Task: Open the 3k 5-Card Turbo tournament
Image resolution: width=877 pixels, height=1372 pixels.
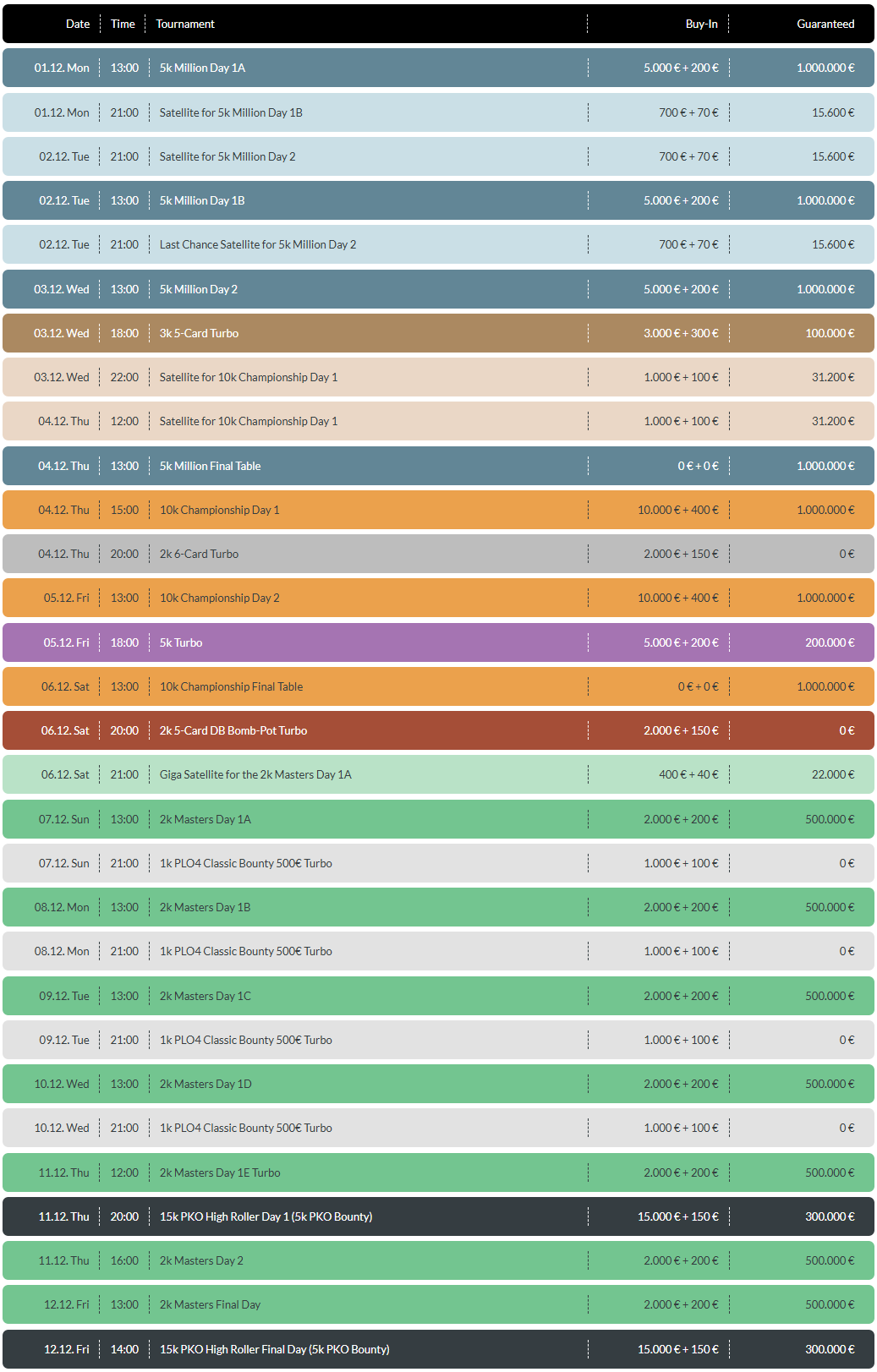Action: (x=199, y=333)
